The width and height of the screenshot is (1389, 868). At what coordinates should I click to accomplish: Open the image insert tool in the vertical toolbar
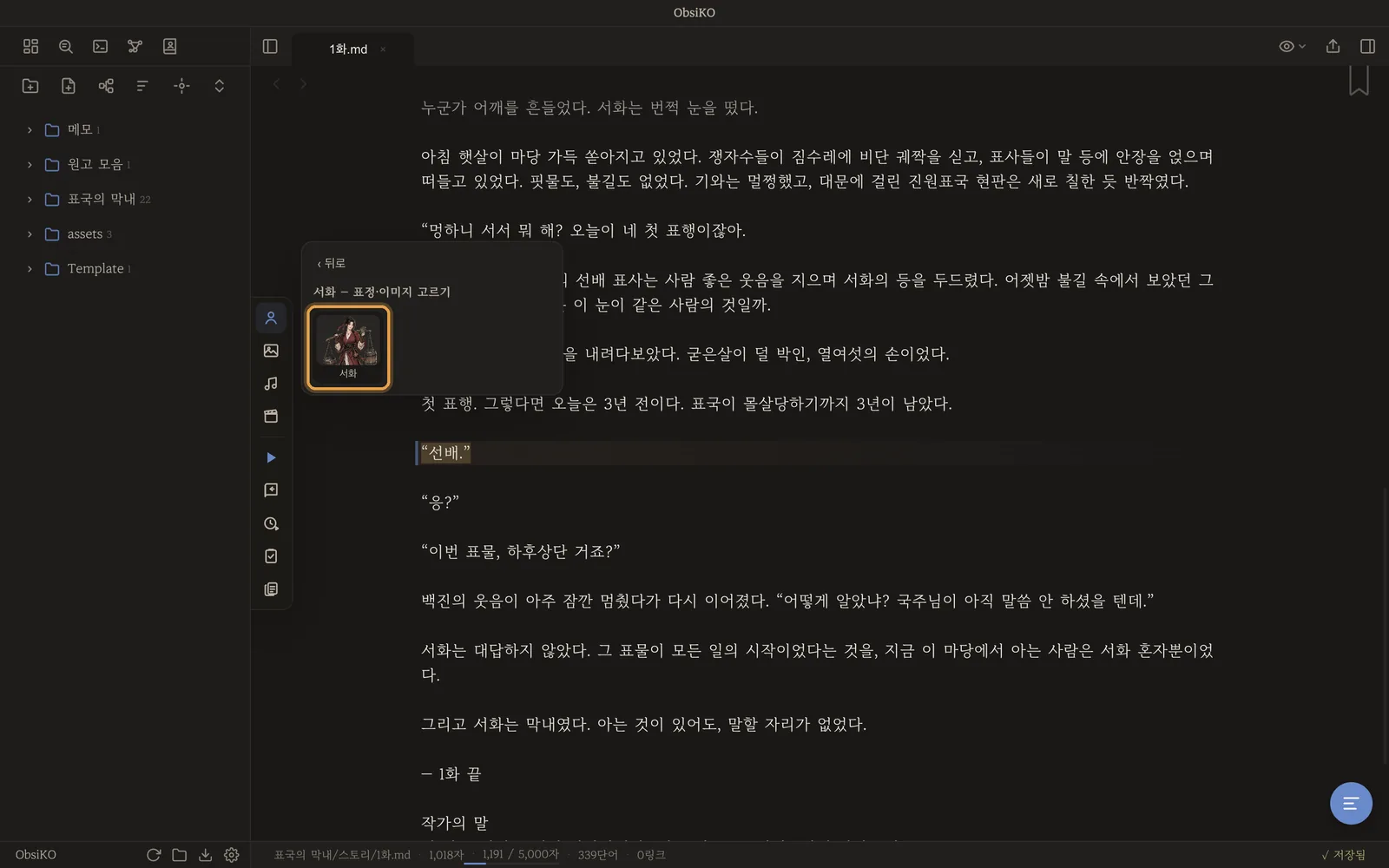pyautogui.click(x=271, y=351)
